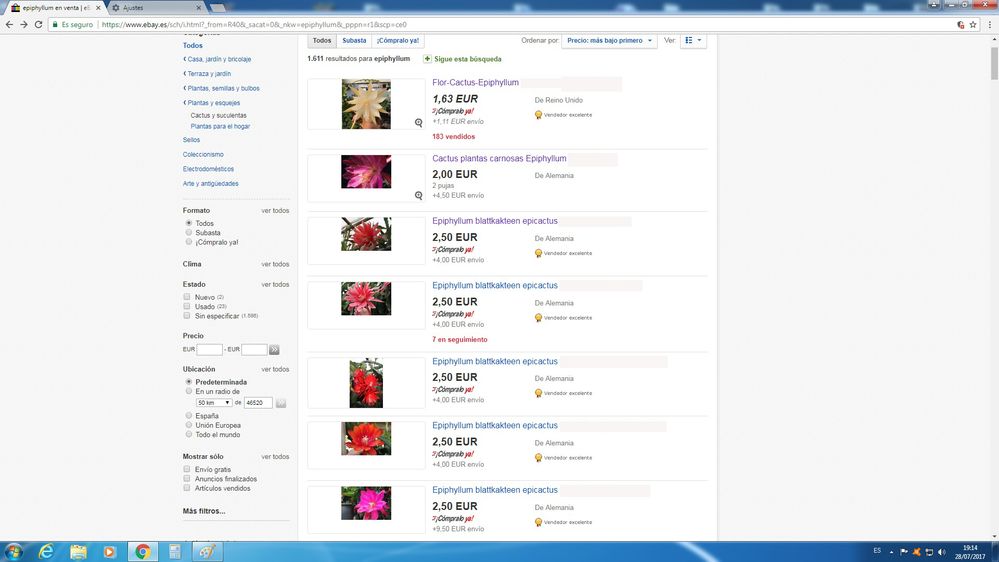This screenshot has height=562, width=999.
Task: Click Sigue esta búsqueda link
Action: point(468,59)
